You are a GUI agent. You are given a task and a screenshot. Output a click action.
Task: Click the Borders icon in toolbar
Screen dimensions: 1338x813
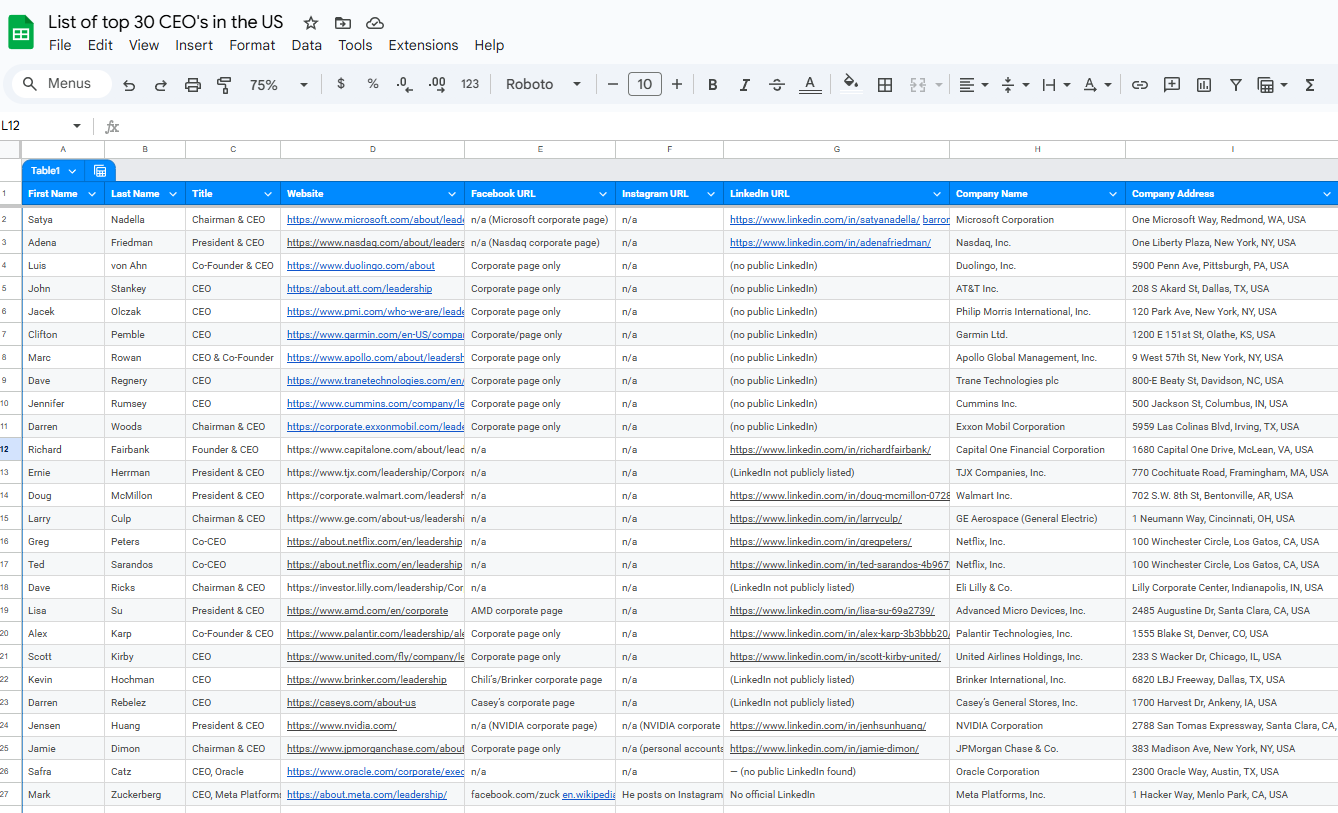coord(885,85)
